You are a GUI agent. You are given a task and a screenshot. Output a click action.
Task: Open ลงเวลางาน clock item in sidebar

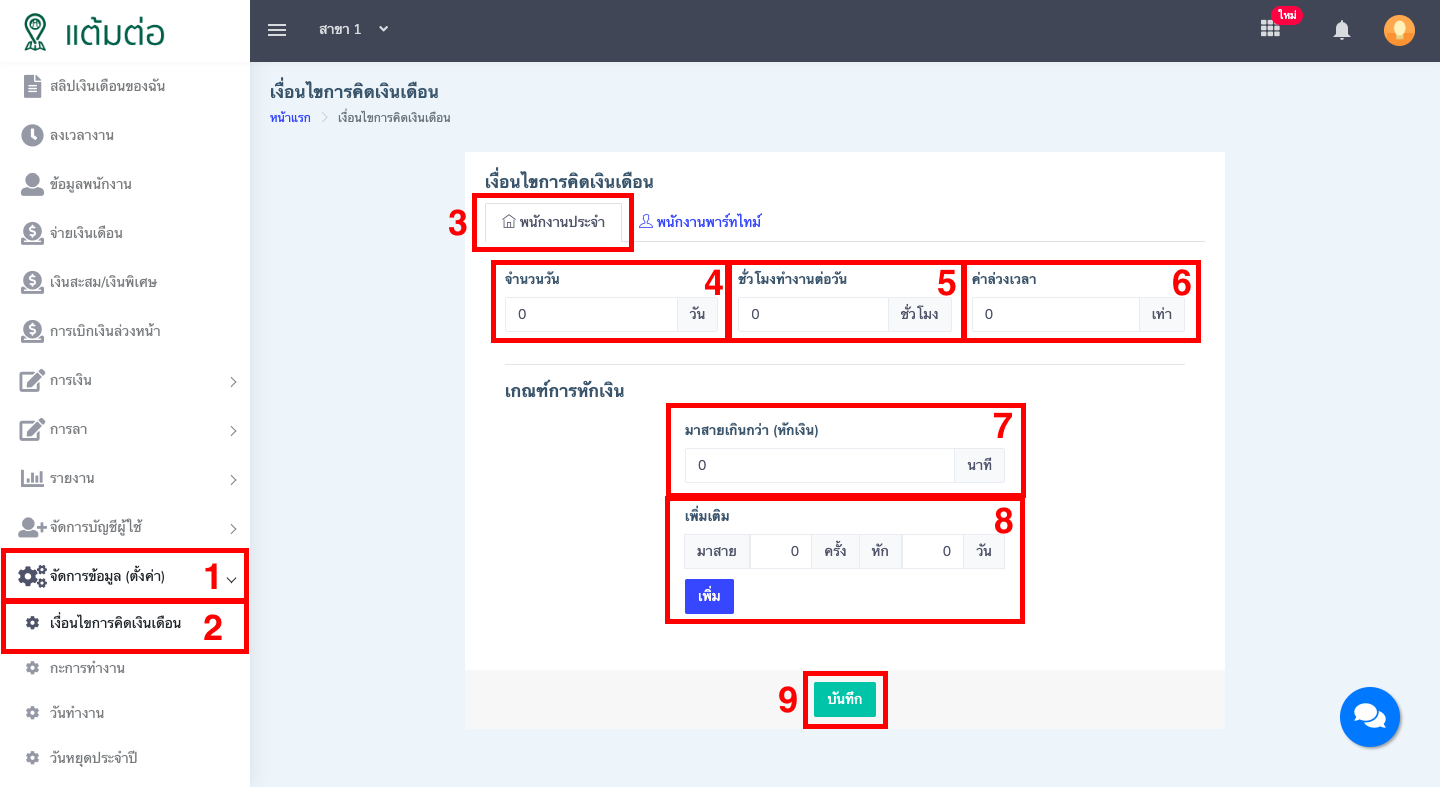[81, 135]
